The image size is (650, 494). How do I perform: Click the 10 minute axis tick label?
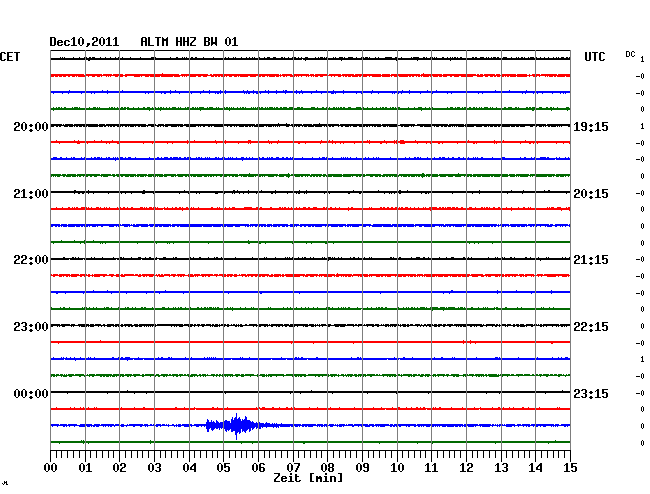click(397, 468)
